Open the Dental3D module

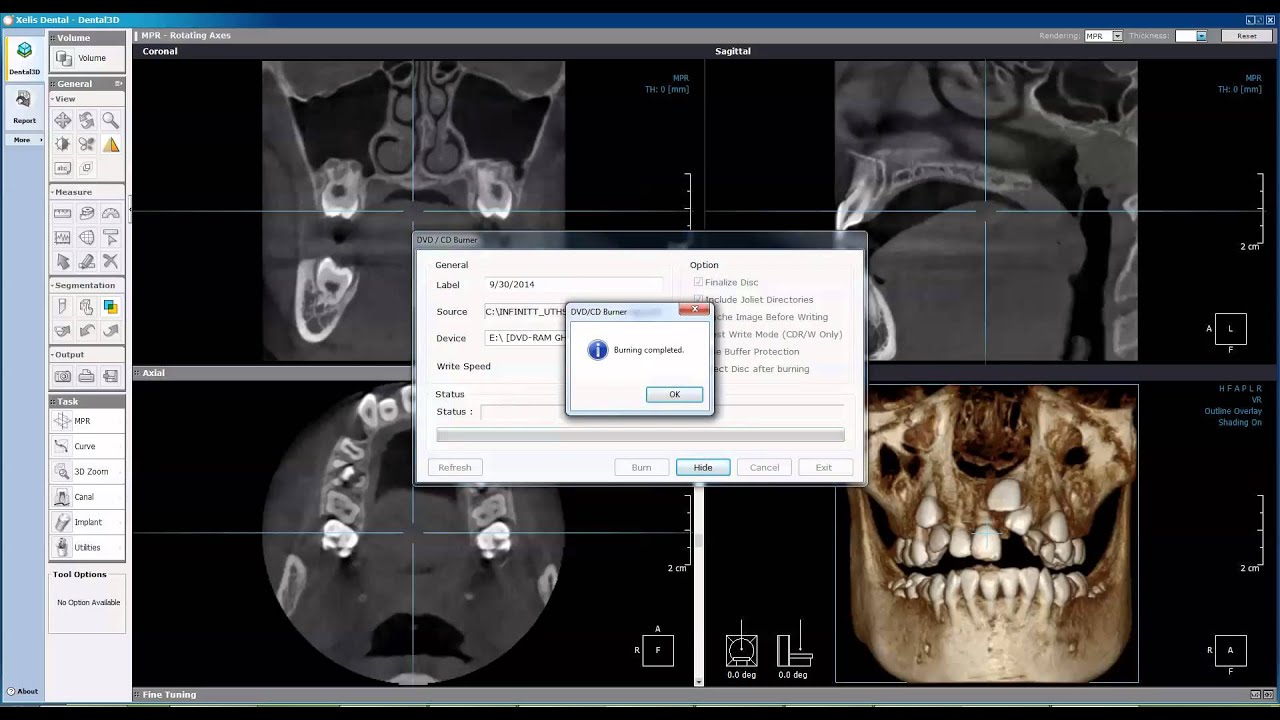(x=24, y=57)
